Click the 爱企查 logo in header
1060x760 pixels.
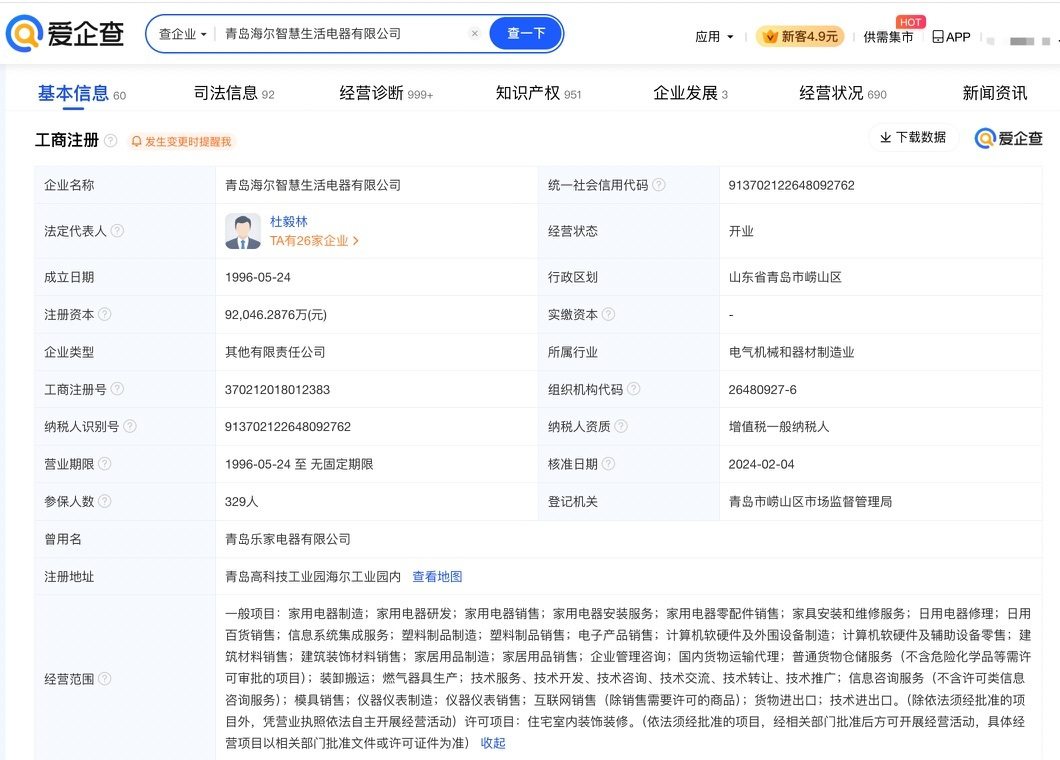point(66,34)
